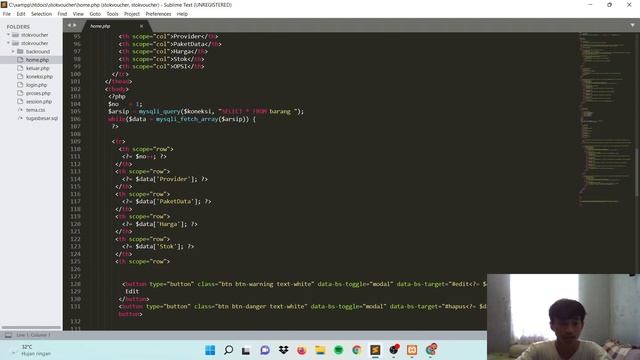The width and height of the screenshot is (640, 360).
Task: Select the home.php editor tab
Action: [x=116, y=26]
